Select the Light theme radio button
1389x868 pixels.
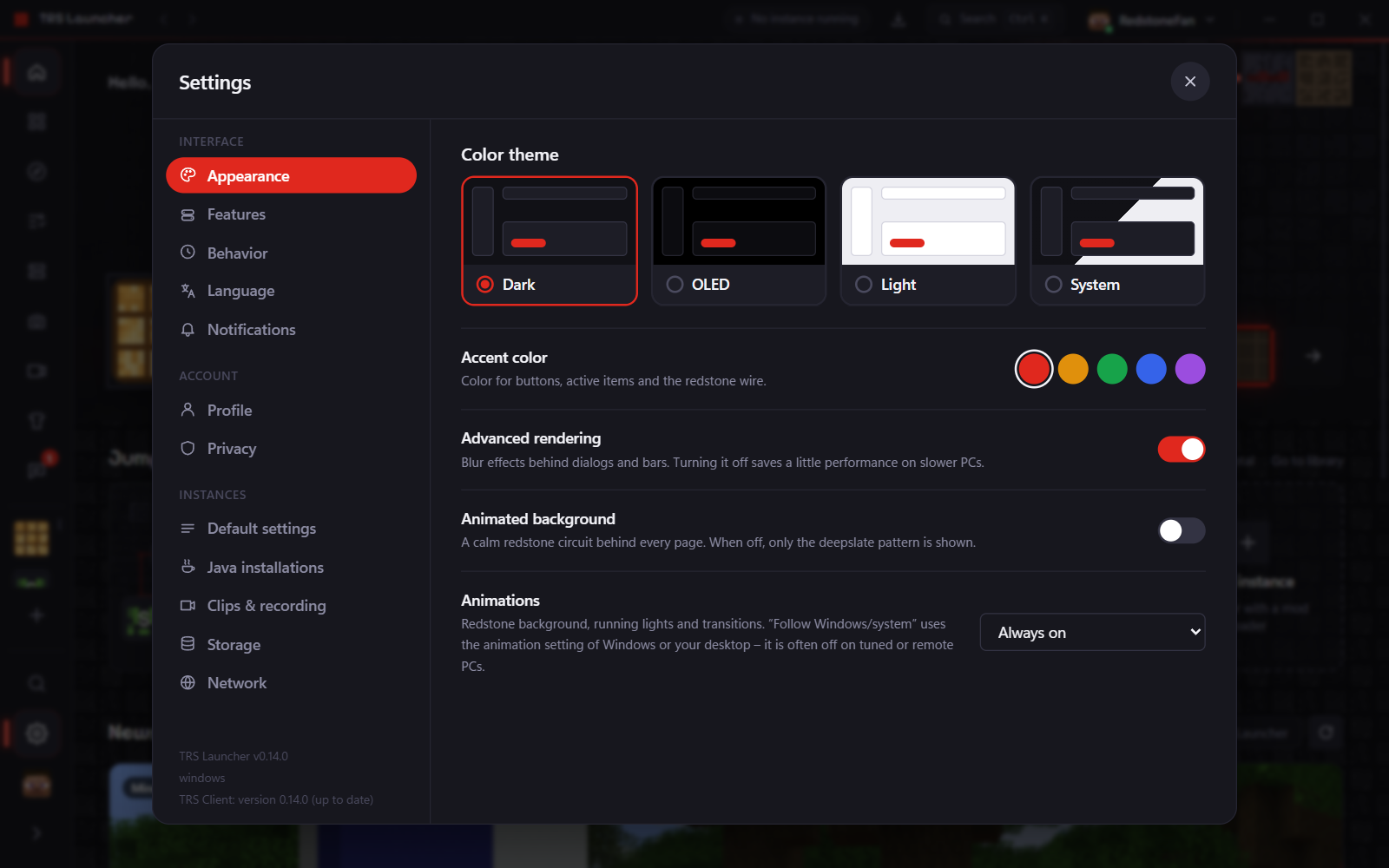click(864, 285)
